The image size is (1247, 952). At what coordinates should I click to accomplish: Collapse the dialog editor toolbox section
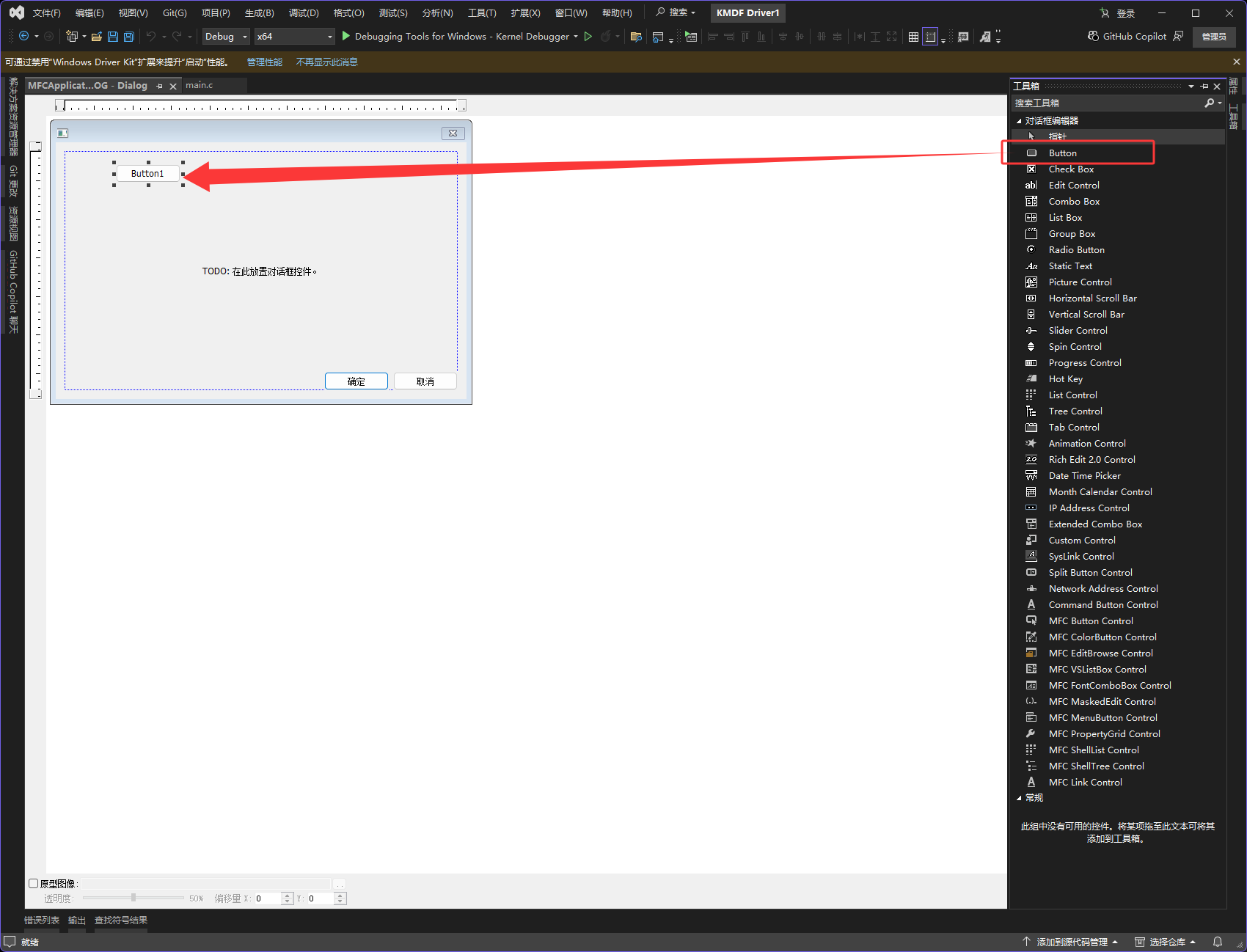1019,120
